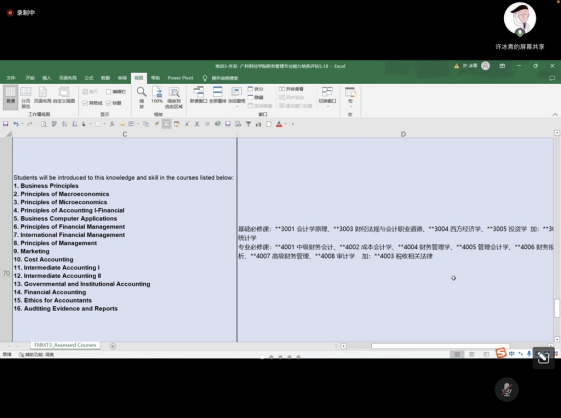The width and height of the screenshot is (561, 418).
Task: Save using quick access toolbar icon
Action: coord(5,124)
